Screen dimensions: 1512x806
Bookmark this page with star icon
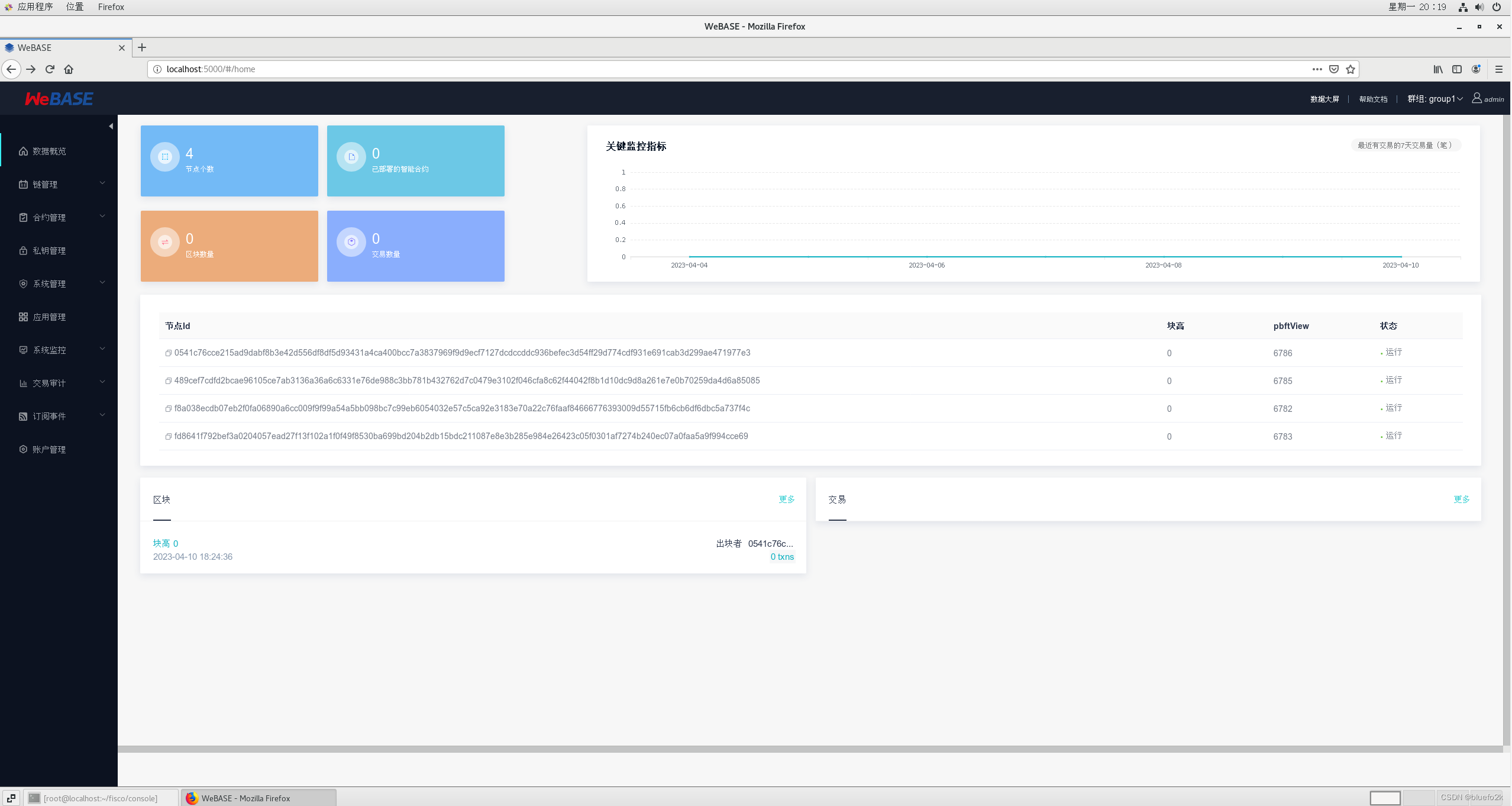1350,69
